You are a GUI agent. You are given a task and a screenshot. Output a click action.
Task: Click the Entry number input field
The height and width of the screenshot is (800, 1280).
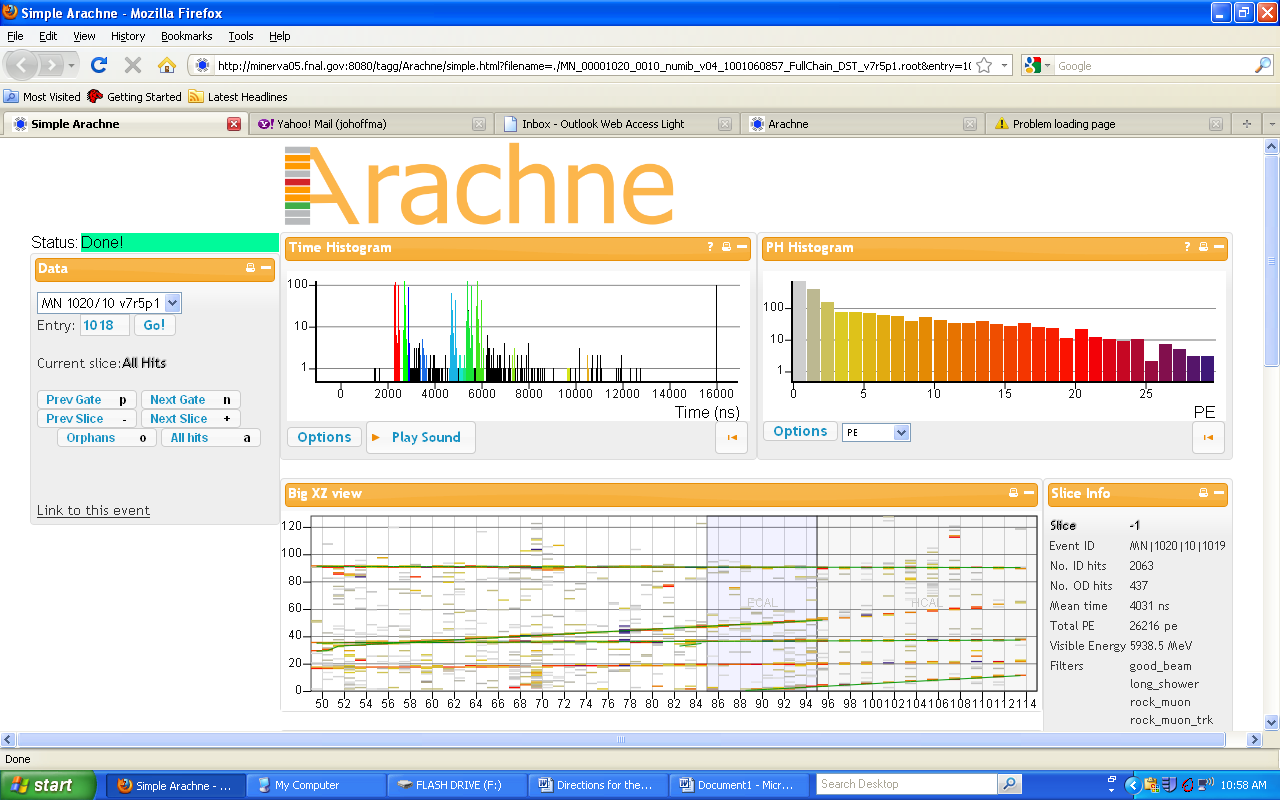click(x=104, y=325)
